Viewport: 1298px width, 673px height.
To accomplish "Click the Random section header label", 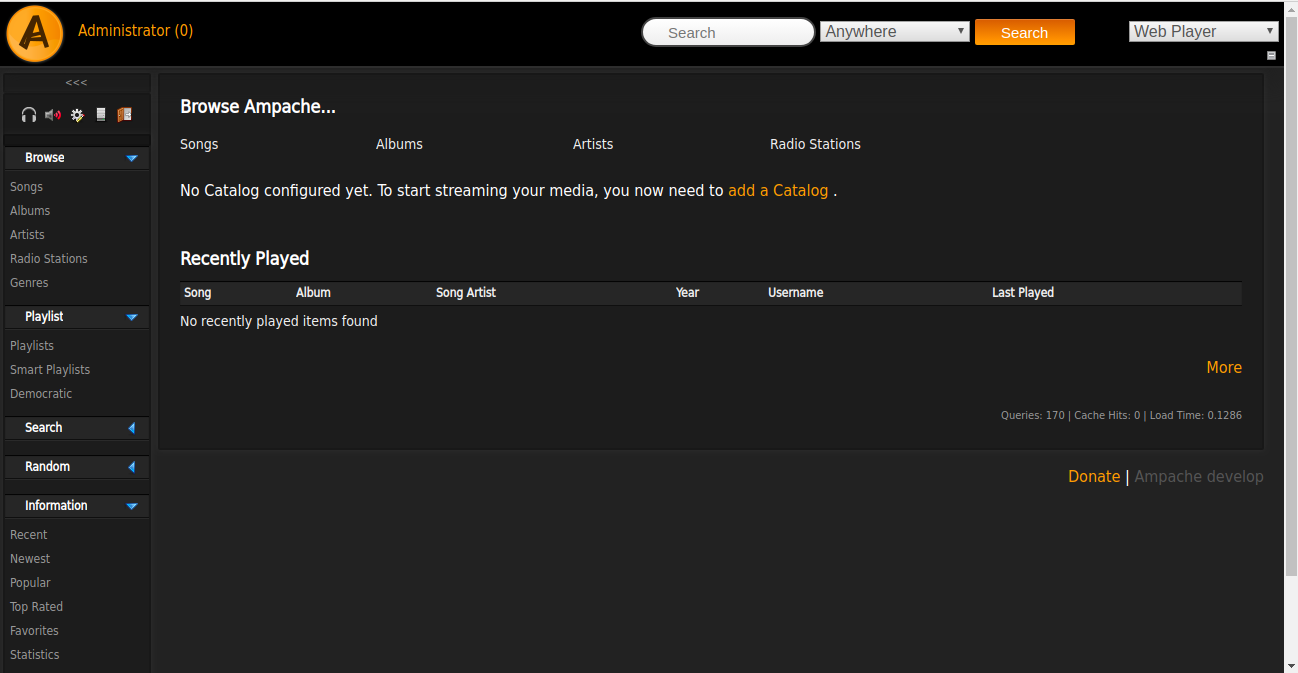I will tap(48, 467).
